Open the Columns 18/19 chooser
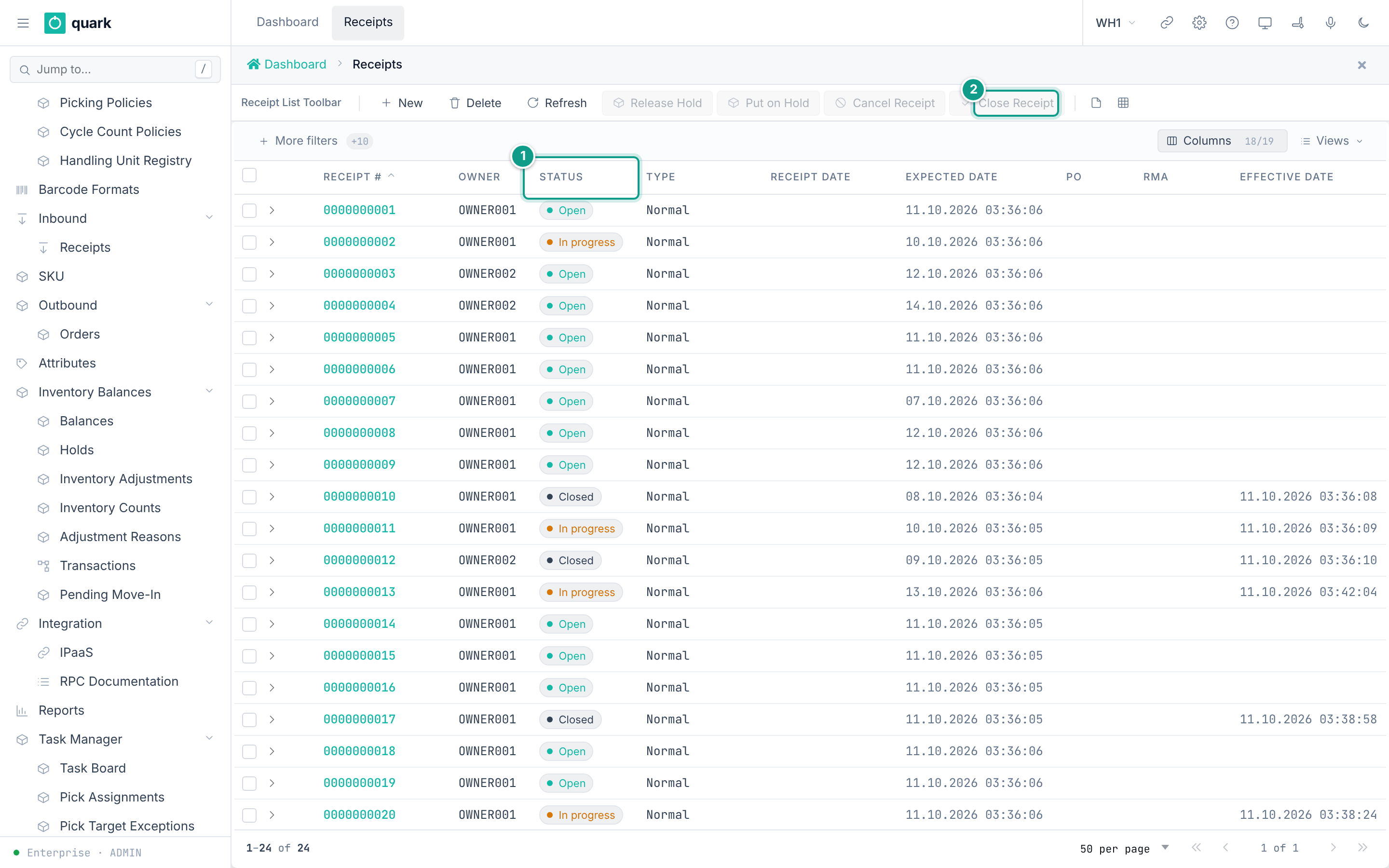This screenshot has width=1389, height=868. click(1222, 141)
